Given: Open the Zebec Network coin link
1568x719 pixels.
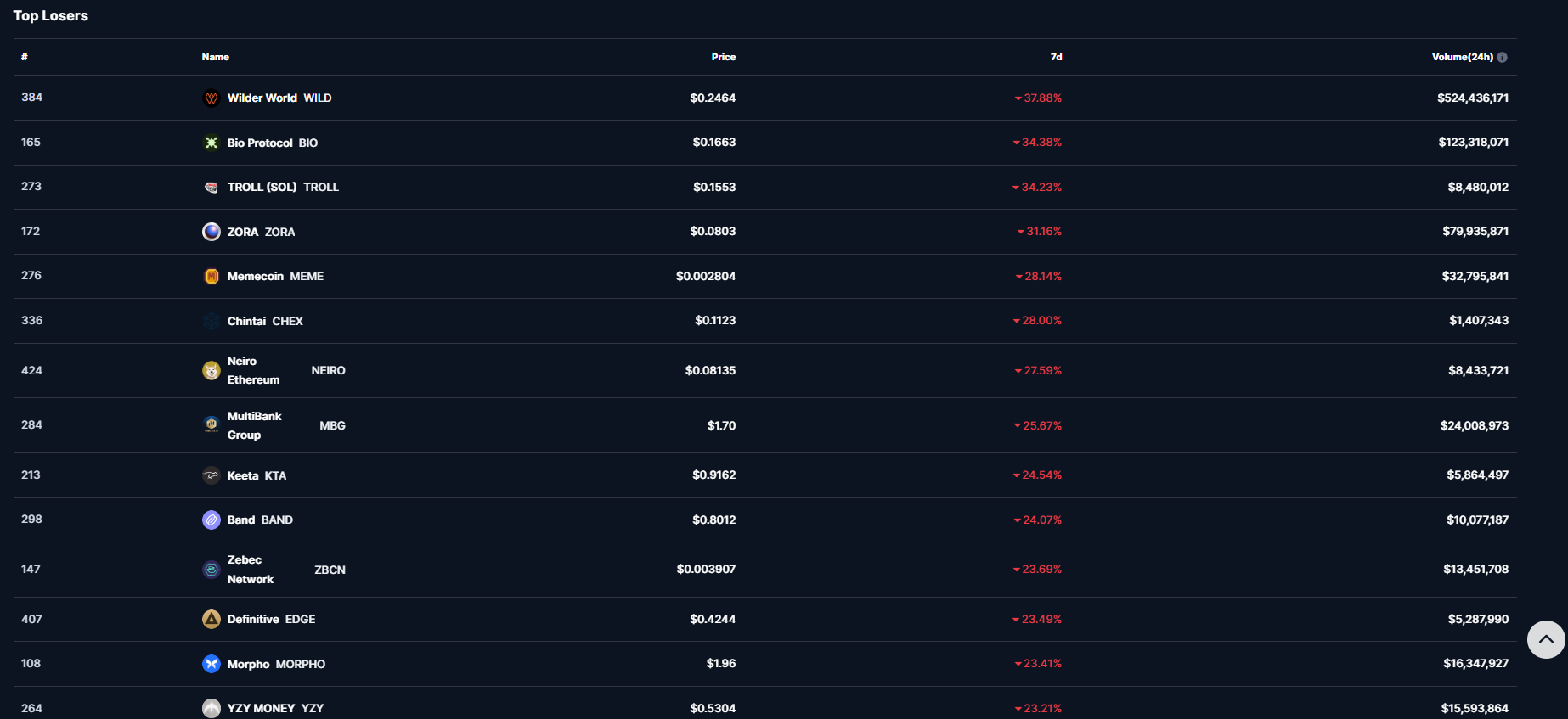Looking at the screenshot, I should pyautogui.click(x=250, y=570).
